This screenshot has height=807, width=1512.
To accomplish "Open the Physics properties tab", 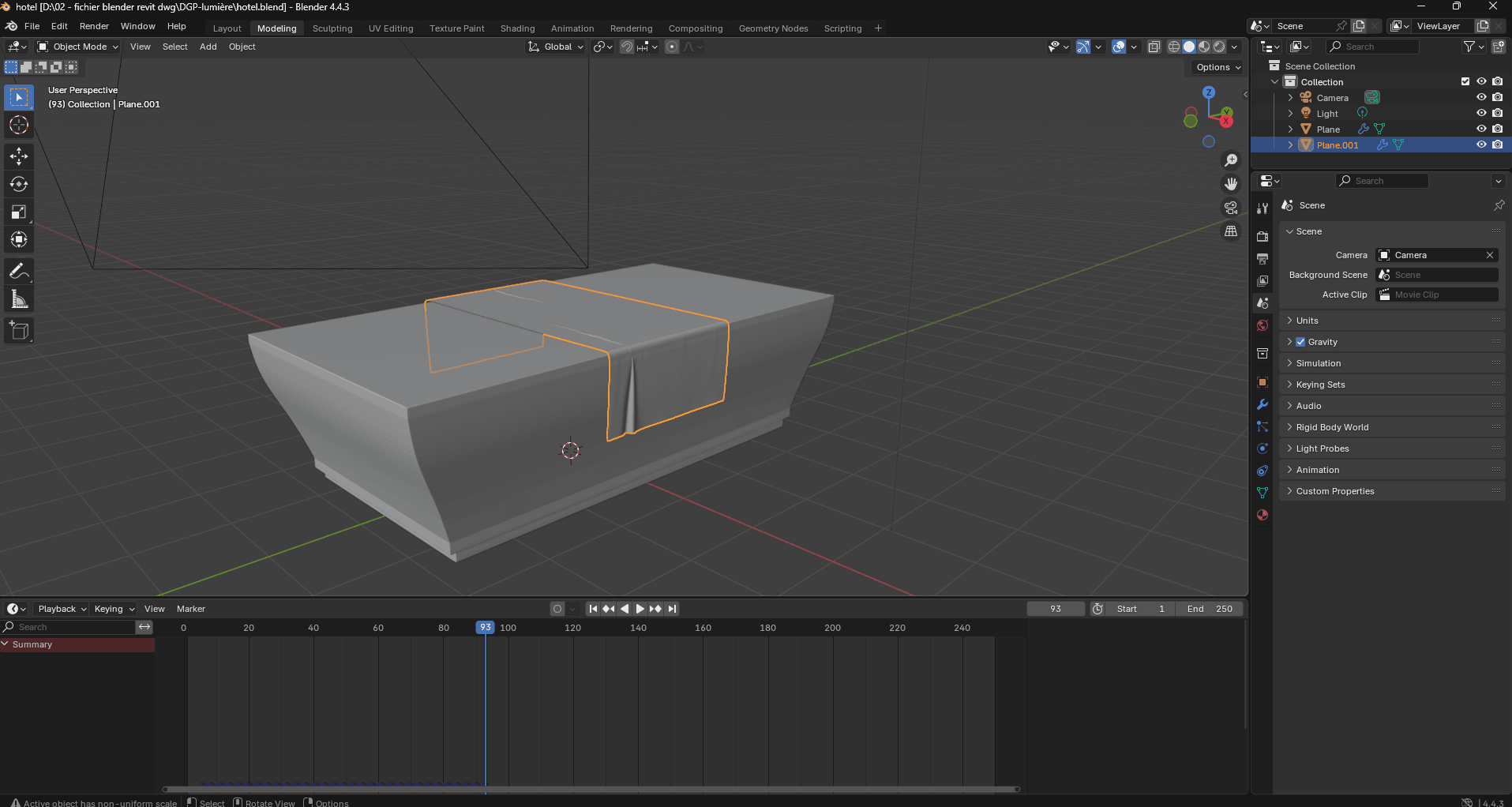I will (1263, 449).
